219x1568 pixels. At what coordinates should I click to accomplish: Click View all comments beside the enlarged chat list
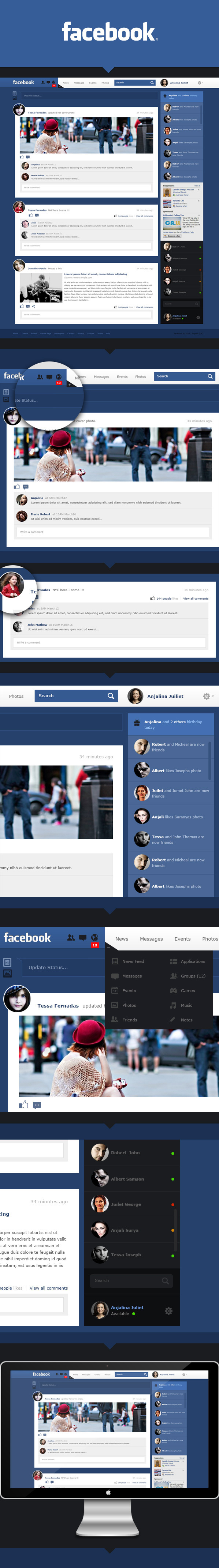(x=49, y=1287)
